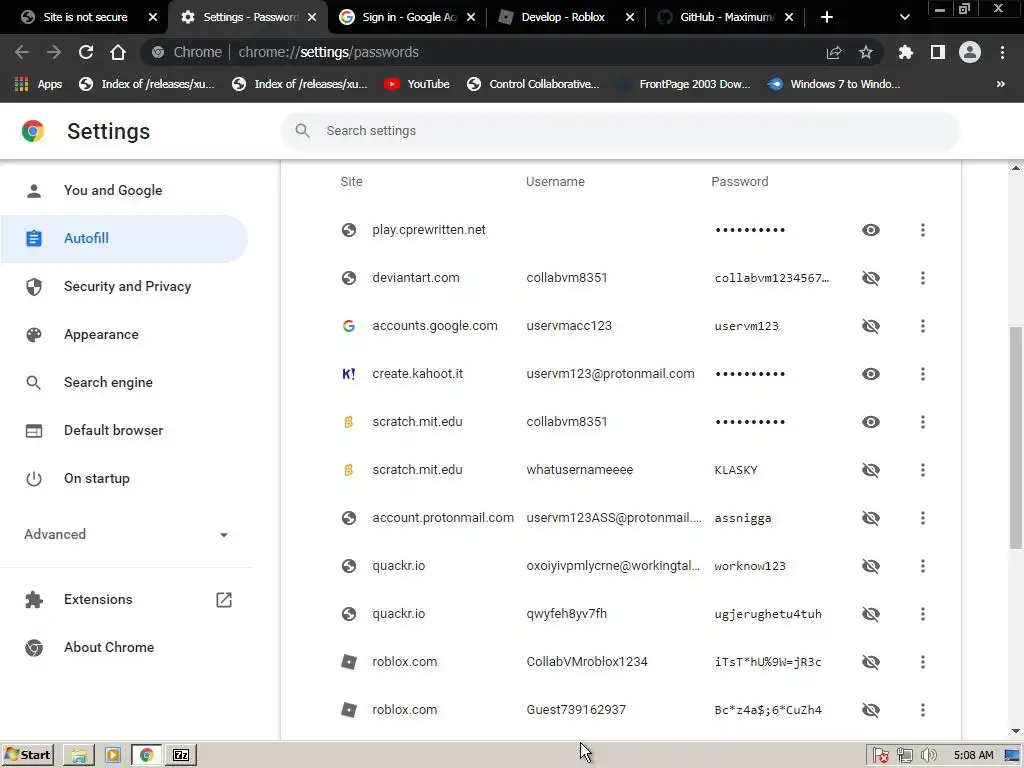Share this page icon

tap(834, 52)
